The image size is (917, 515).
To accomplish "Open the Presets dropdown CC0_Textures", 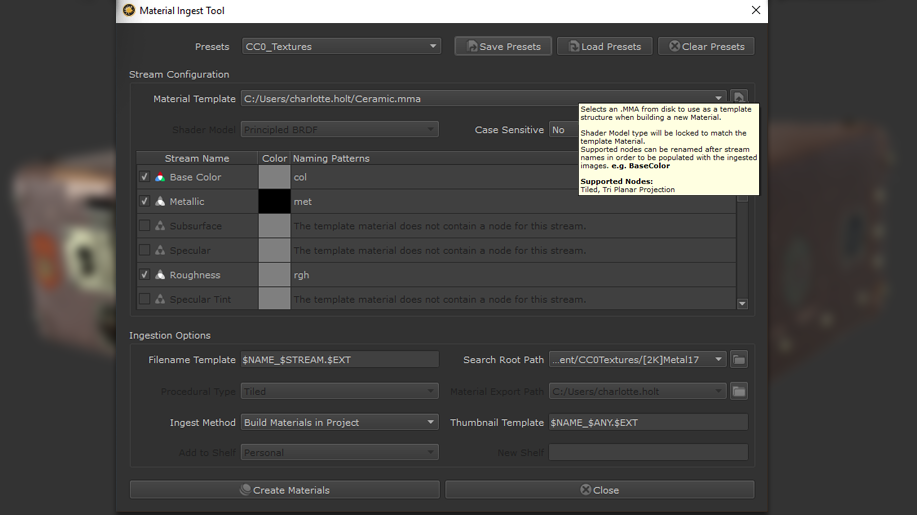I will pos(341,46).
